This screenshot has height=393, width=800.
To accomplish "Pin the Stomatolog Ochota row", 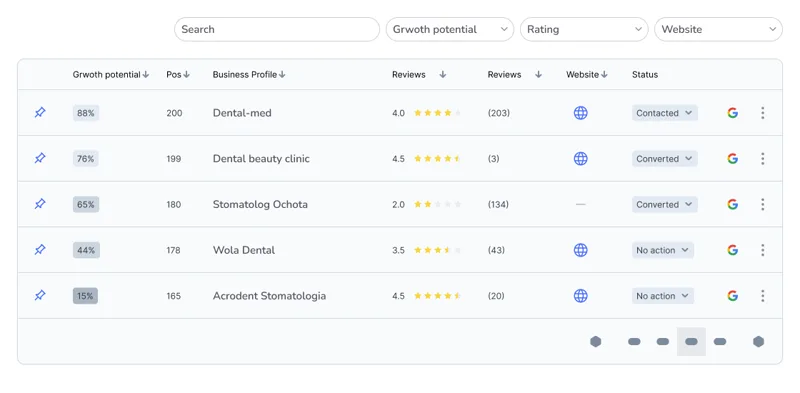I will pyautogui.click(x=40, y=204).
